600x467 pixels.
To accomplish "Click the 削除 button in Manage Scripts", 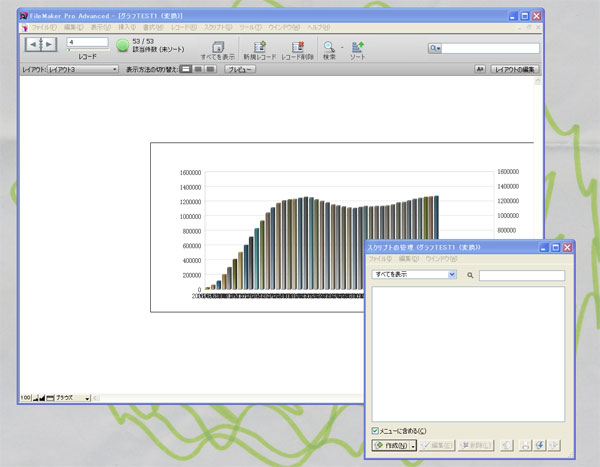I will click(476, 446).
